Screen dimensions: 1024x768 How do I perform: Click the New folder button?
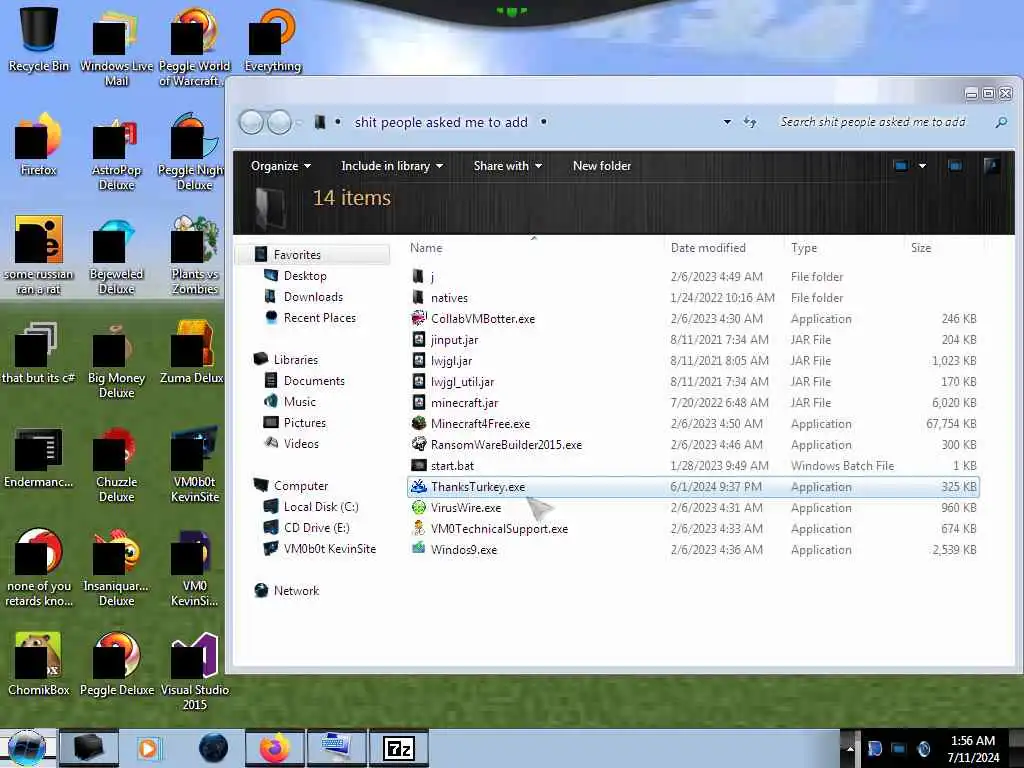pos(601,166)
